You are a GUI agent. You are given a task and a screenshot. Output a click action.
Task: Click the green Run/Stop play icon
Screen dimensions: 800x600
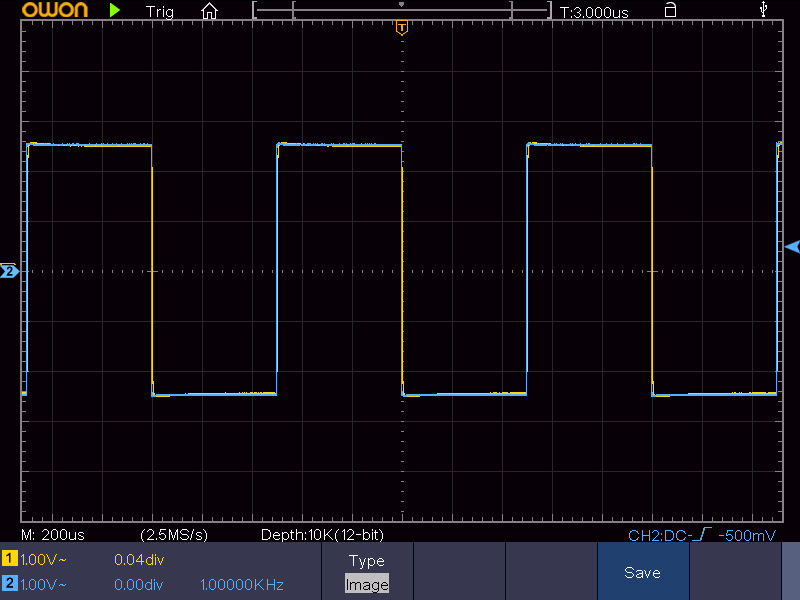point(115,11)
